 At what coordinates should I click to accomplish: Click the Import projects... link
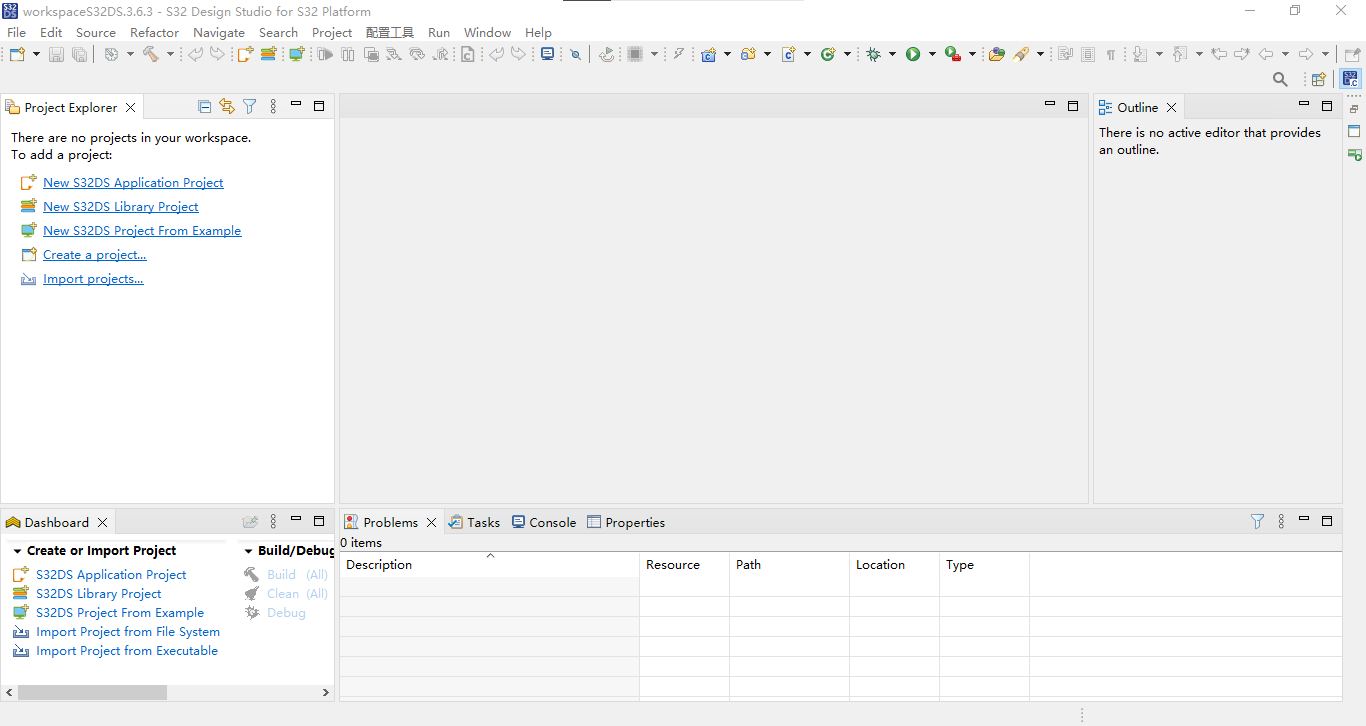pos(93,278)
